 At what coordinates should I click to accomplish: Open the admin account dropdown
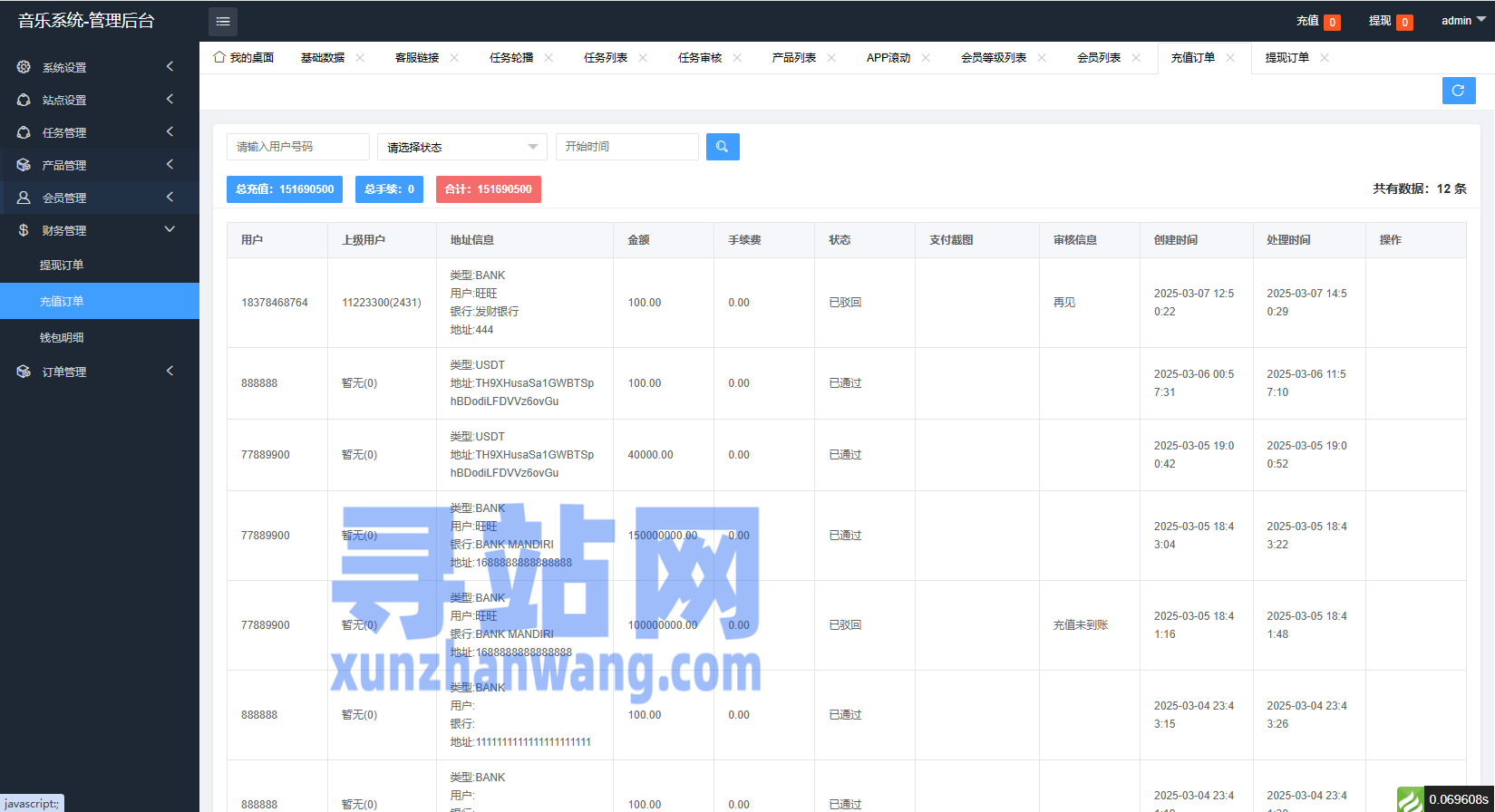(1463, 20)
